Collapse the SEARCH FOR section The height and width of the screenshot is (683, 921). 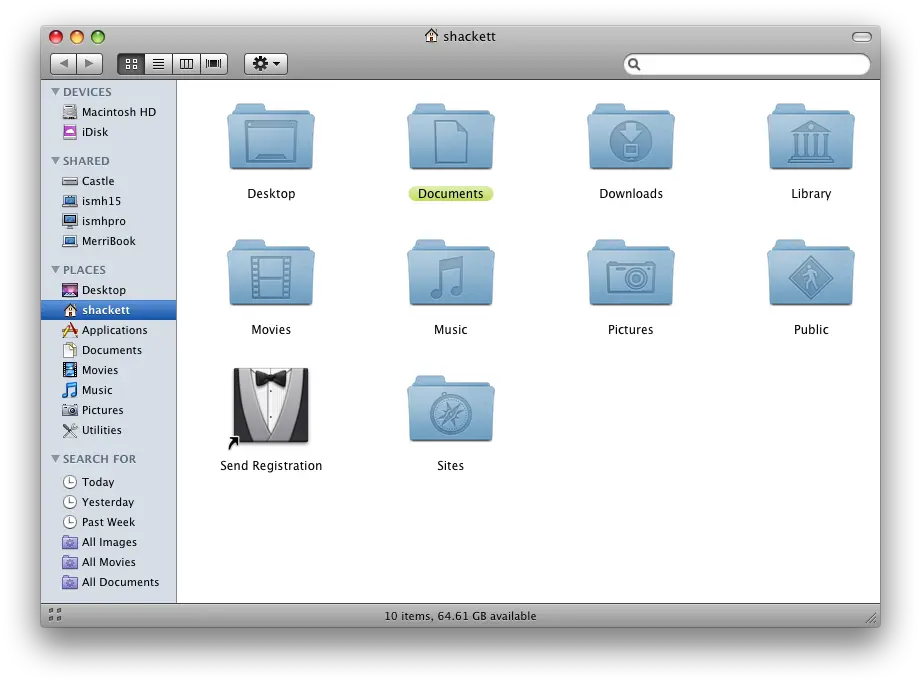[55, 459]
